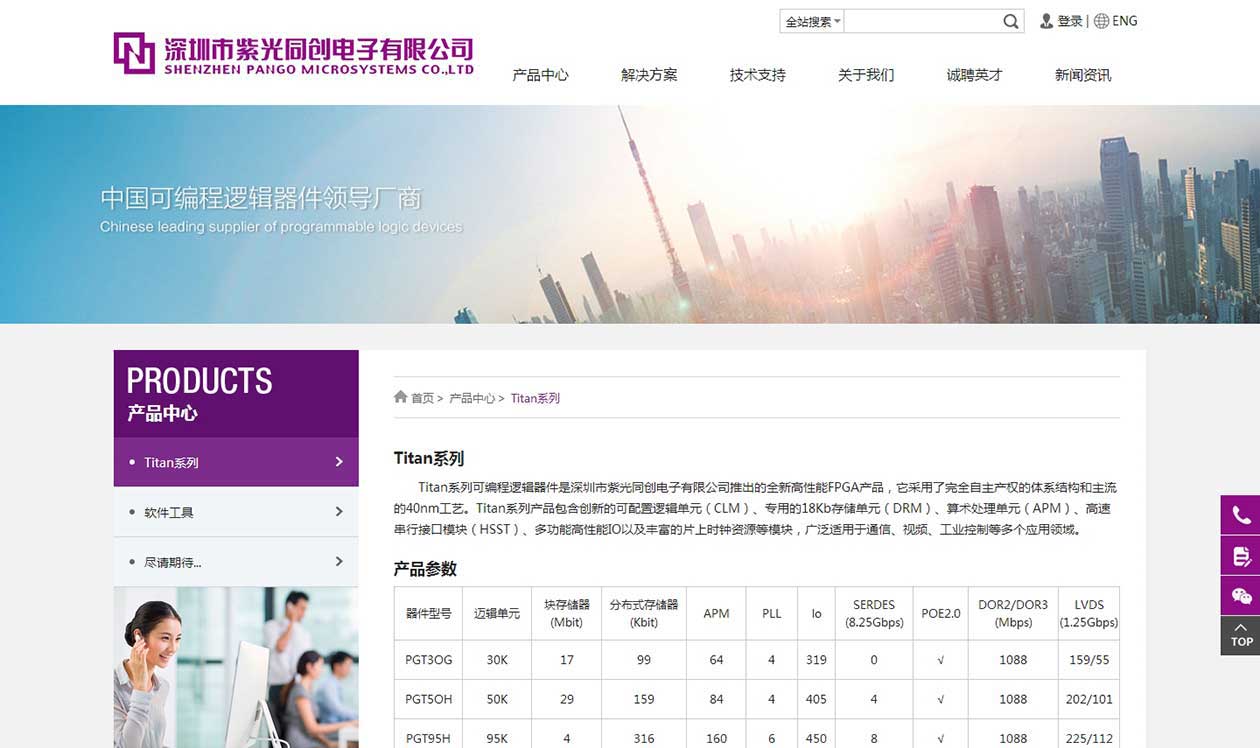
Task: Expand the 软件工具 sidebar chevron
Action: click(339, 512)
